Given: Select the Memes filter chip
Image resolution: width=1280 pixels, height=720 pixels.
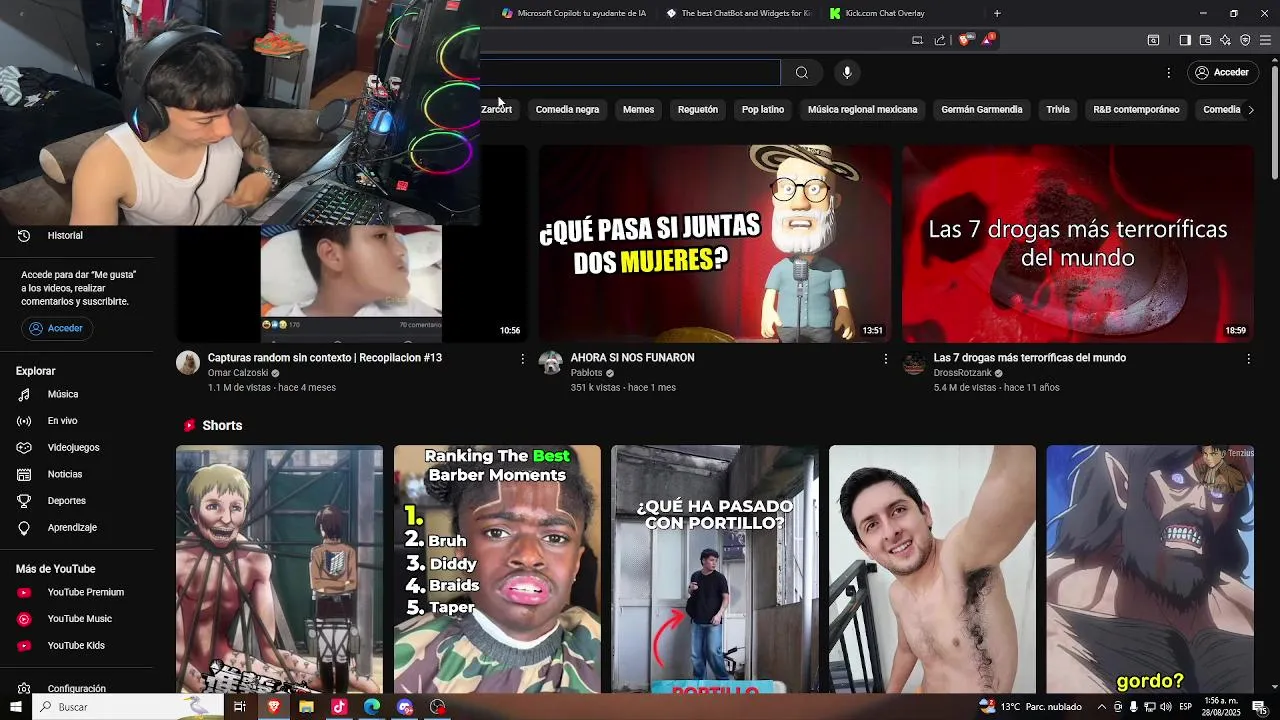Looking at the screenshot, I should 638,110.
